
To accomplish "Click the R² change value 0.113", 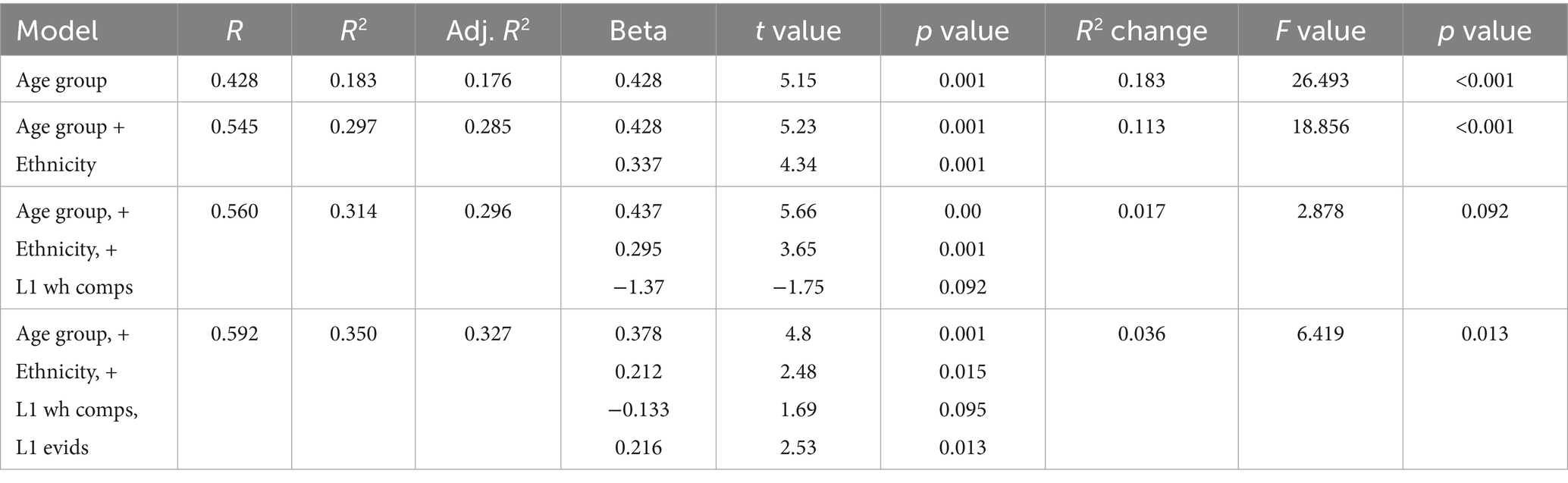I will [x=1141, y=127].
